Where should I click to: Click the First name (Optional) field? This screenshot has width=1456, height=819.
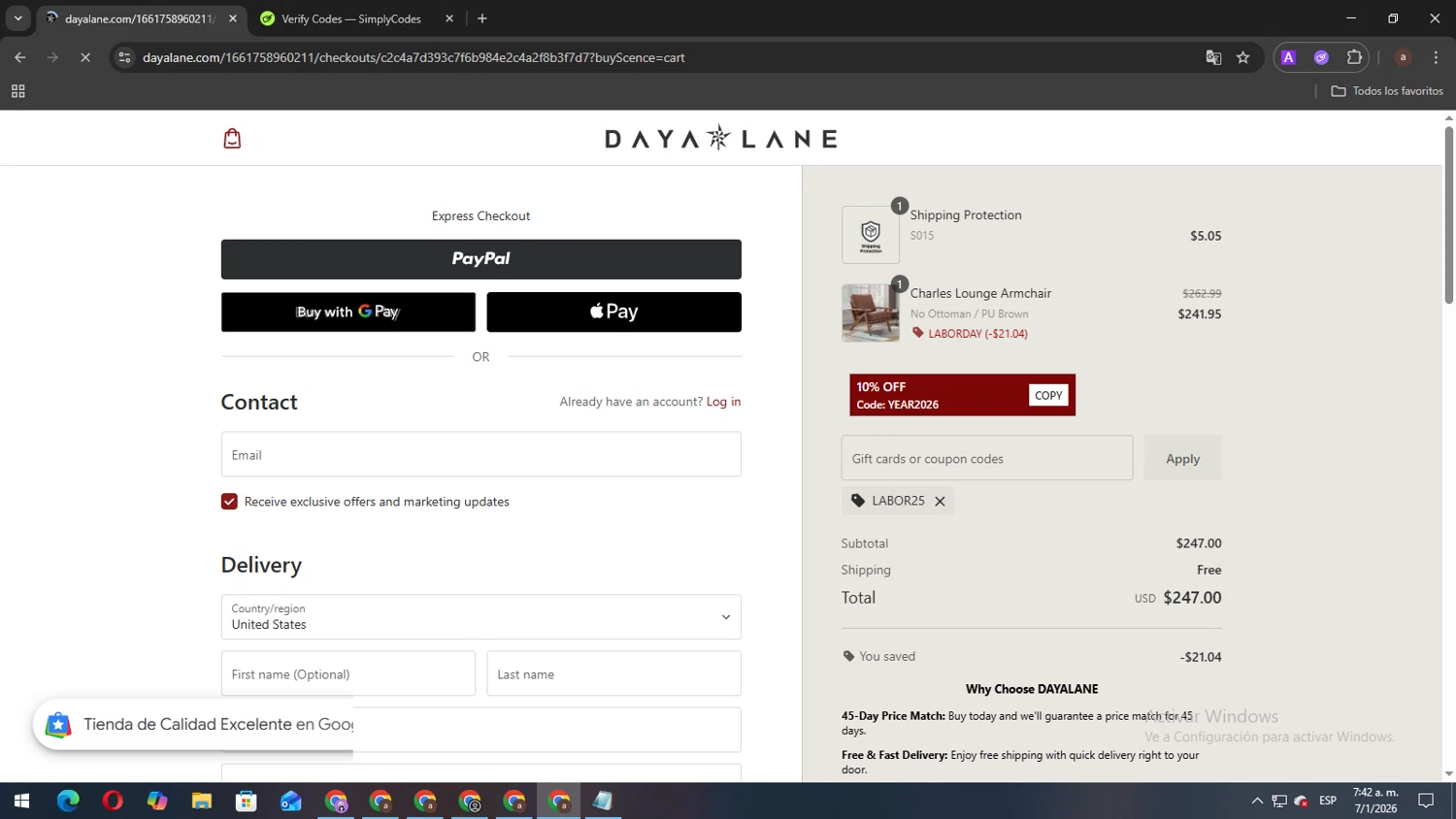click(348, 673)
